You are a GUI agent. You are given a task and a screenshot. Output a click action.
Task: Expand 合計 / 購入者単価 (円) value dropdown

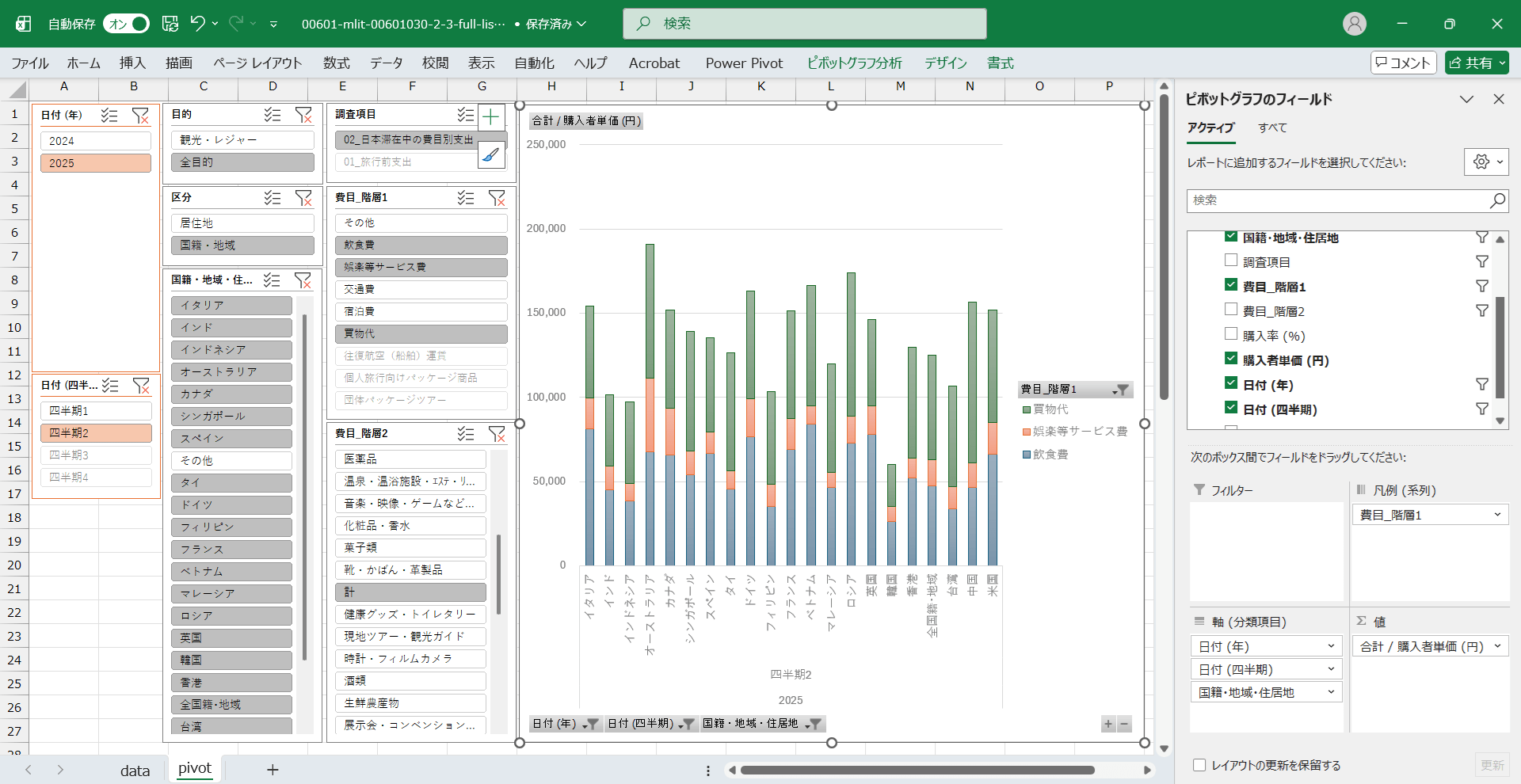pyautogui.click(x=1497, y=646)
